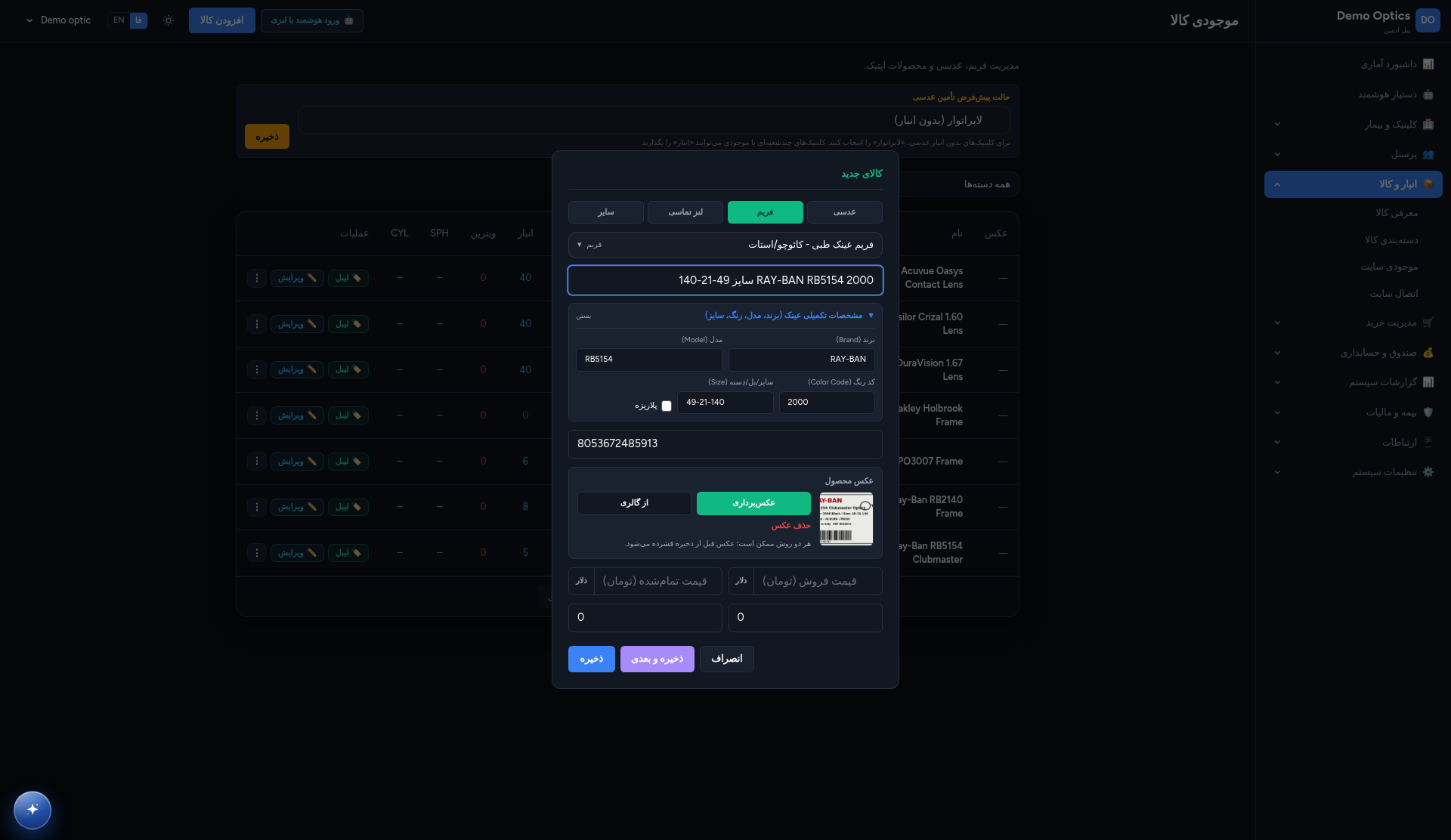
Task: Collapse the warehouse and goods sidebar section
Action: pyautogui.click(x=1354, y=184)
